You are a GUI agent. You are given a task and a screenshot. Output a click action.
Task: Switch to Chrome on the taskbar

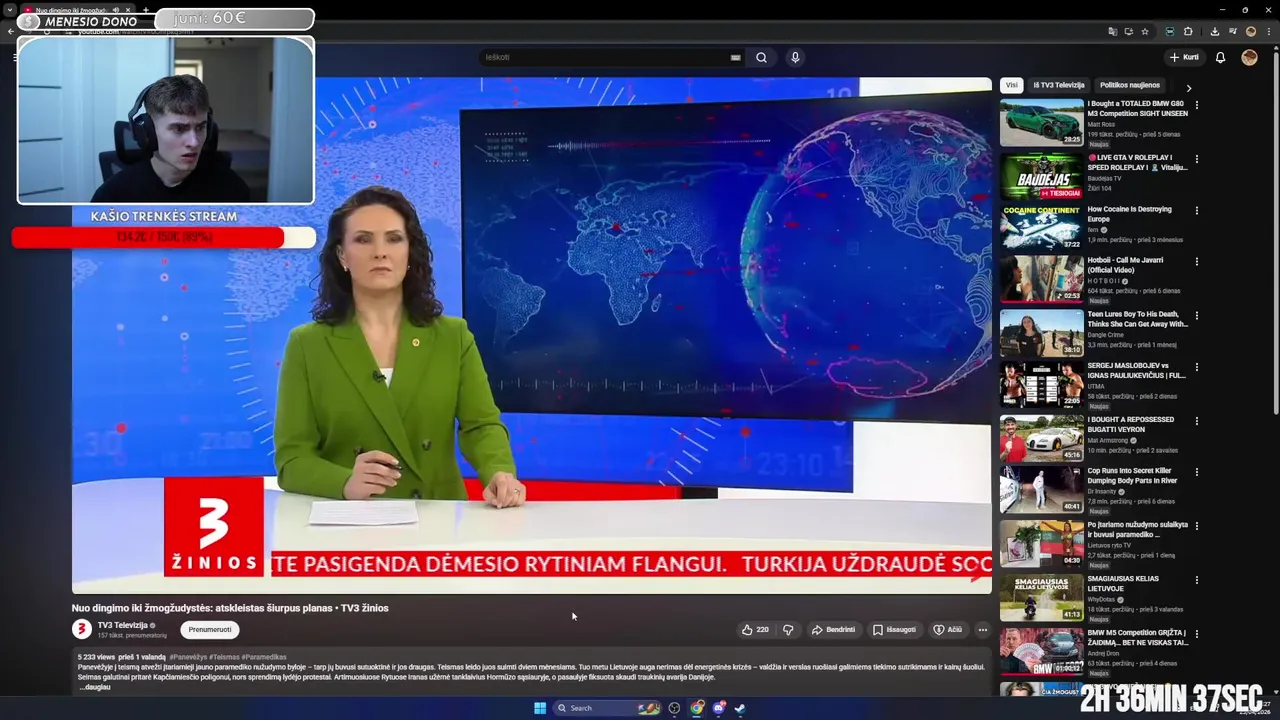coord(697,708)
